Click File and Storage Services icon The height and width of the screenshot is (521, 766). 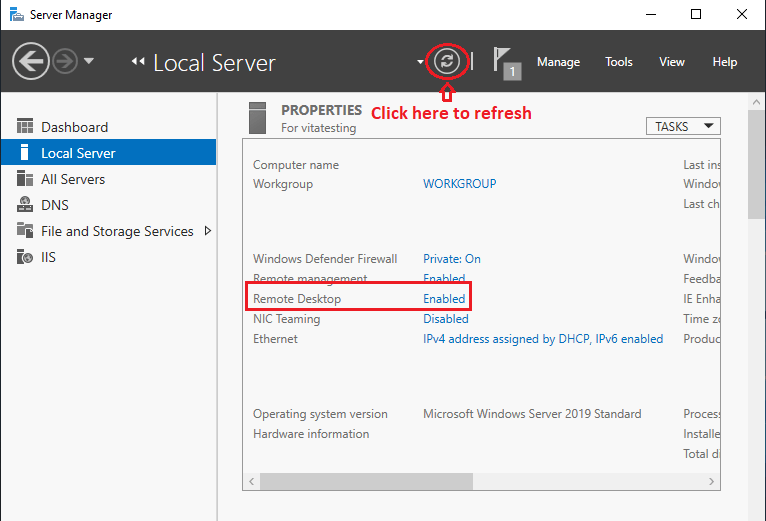tap(25, 230)
